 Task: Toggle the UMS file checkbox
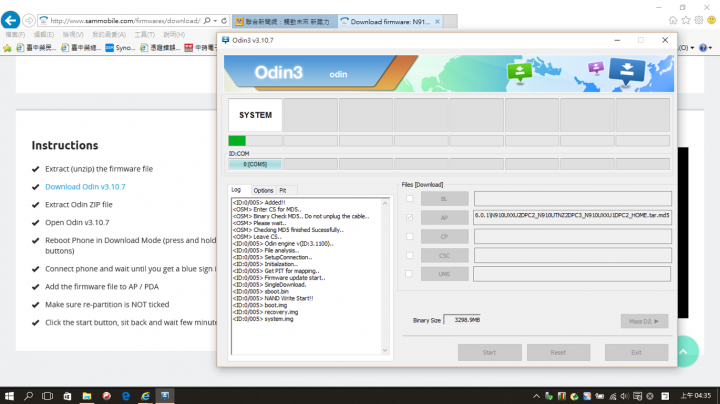(x=409, y=274)
